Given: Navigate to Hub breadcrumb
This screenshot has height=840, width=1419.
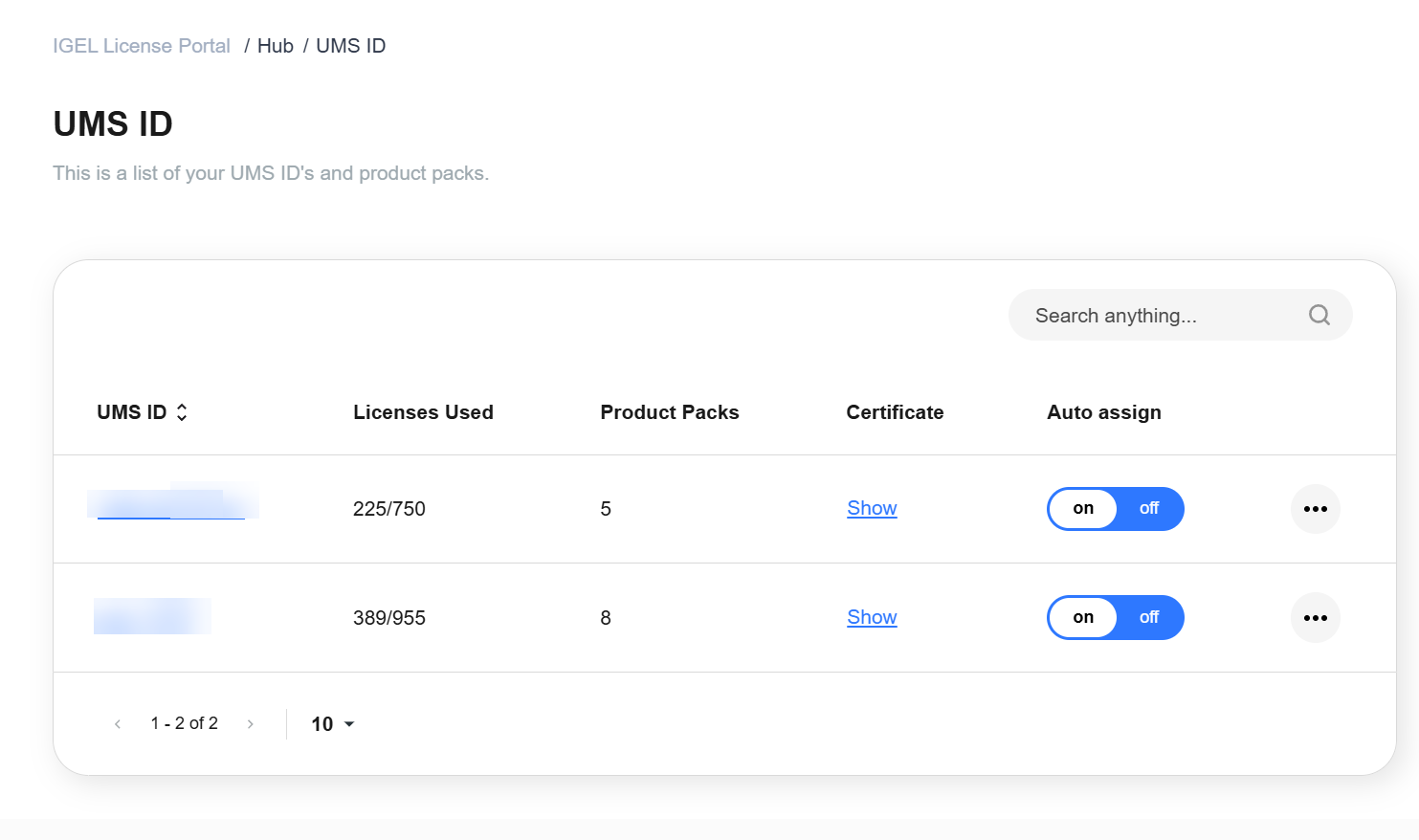Looking at the screenshot, I should pos(275,46).
